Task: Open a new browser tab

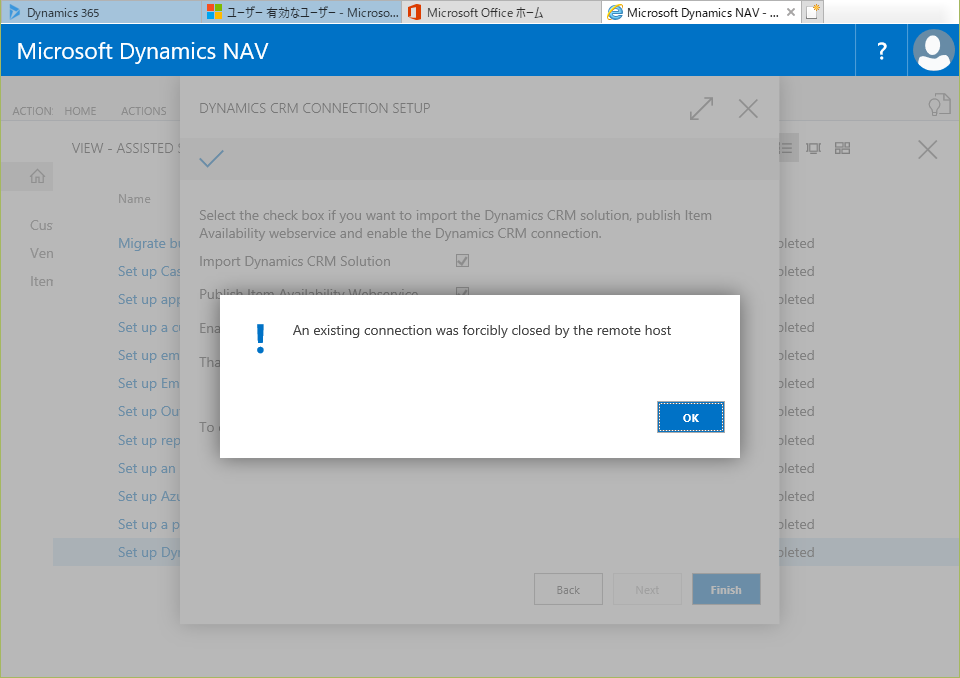Action: [x=812, y=12]
